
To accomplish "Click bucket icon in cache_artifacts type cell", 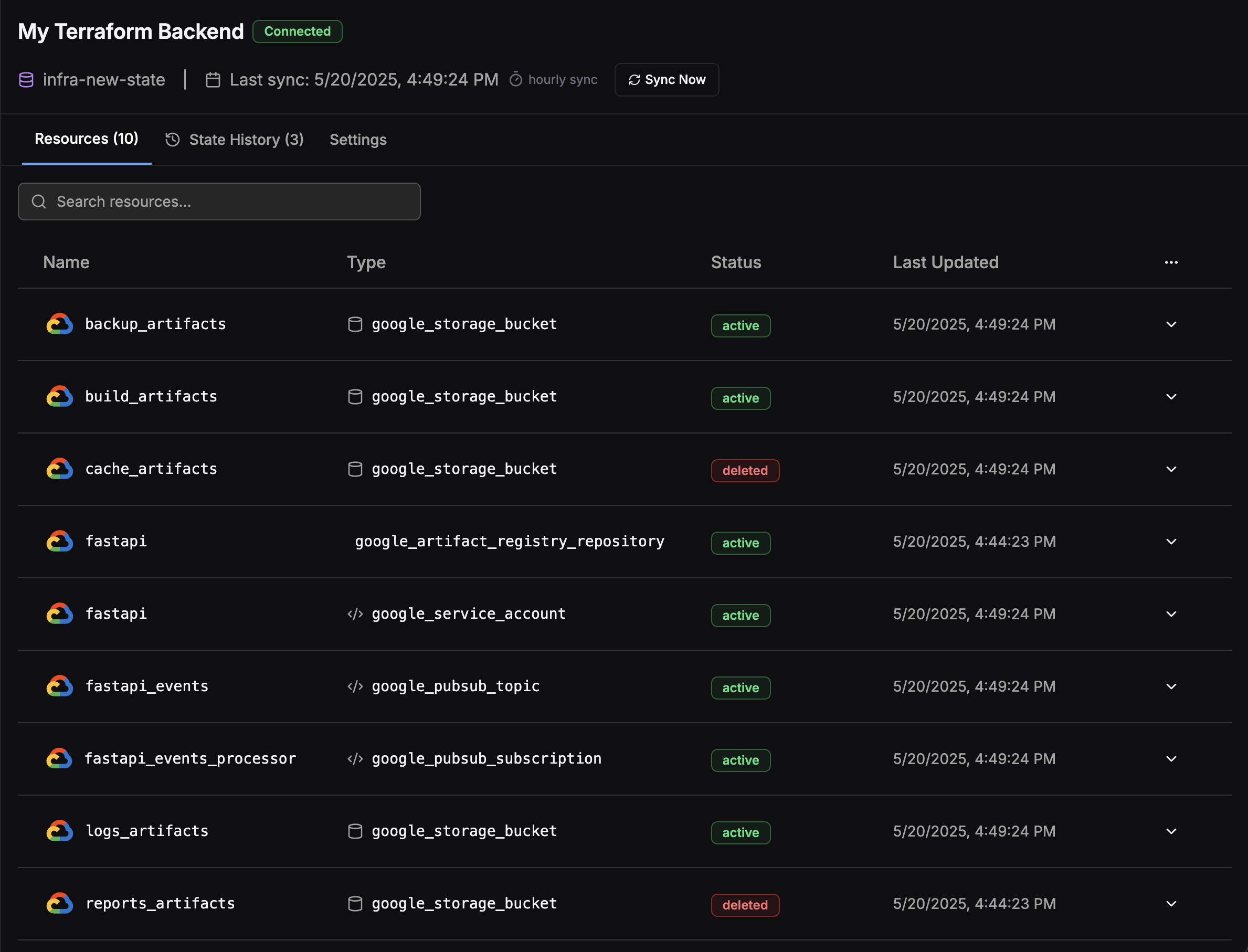I will 355,469.
